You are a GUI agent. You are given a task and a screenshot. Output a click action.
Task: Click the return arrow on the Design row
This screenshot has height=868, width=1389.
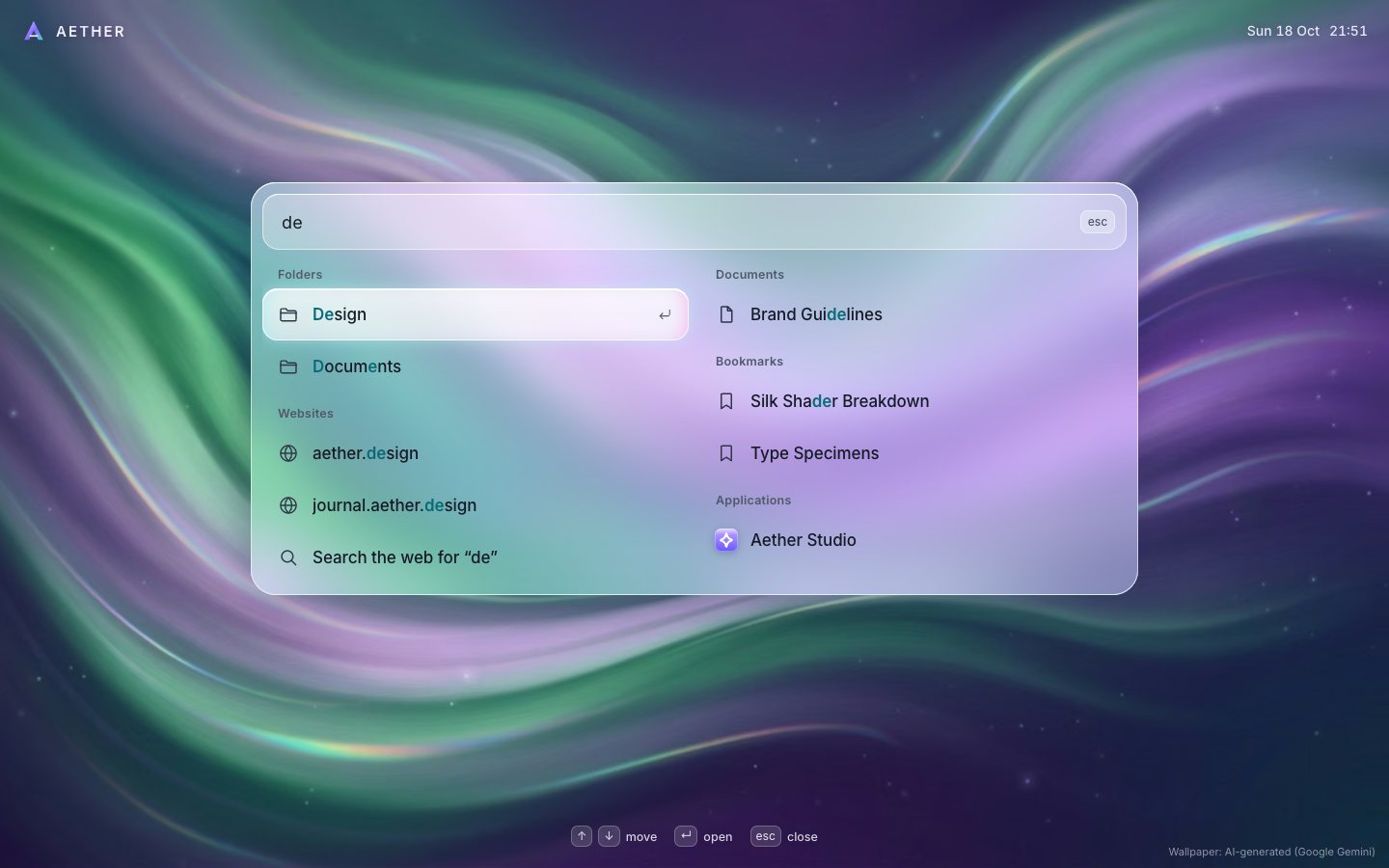(x=665, y=314)
